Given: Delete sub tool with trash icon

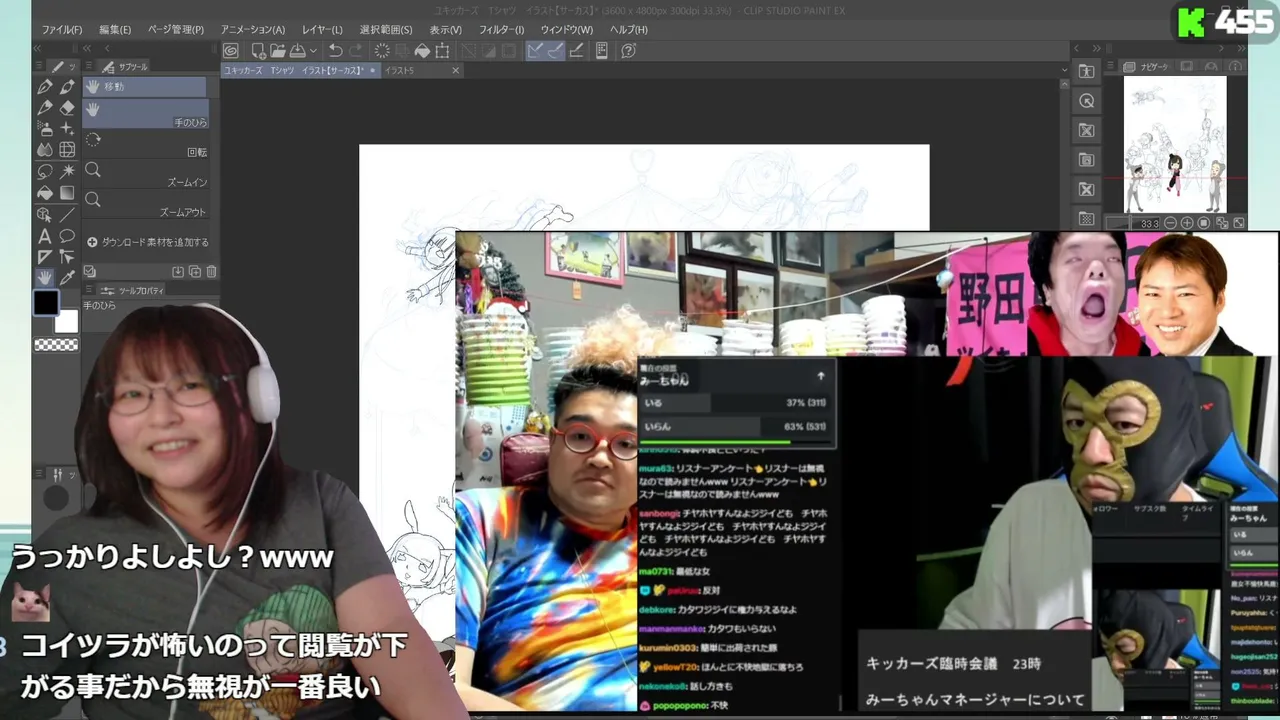Looking at the screenshot, I should 211,271.
